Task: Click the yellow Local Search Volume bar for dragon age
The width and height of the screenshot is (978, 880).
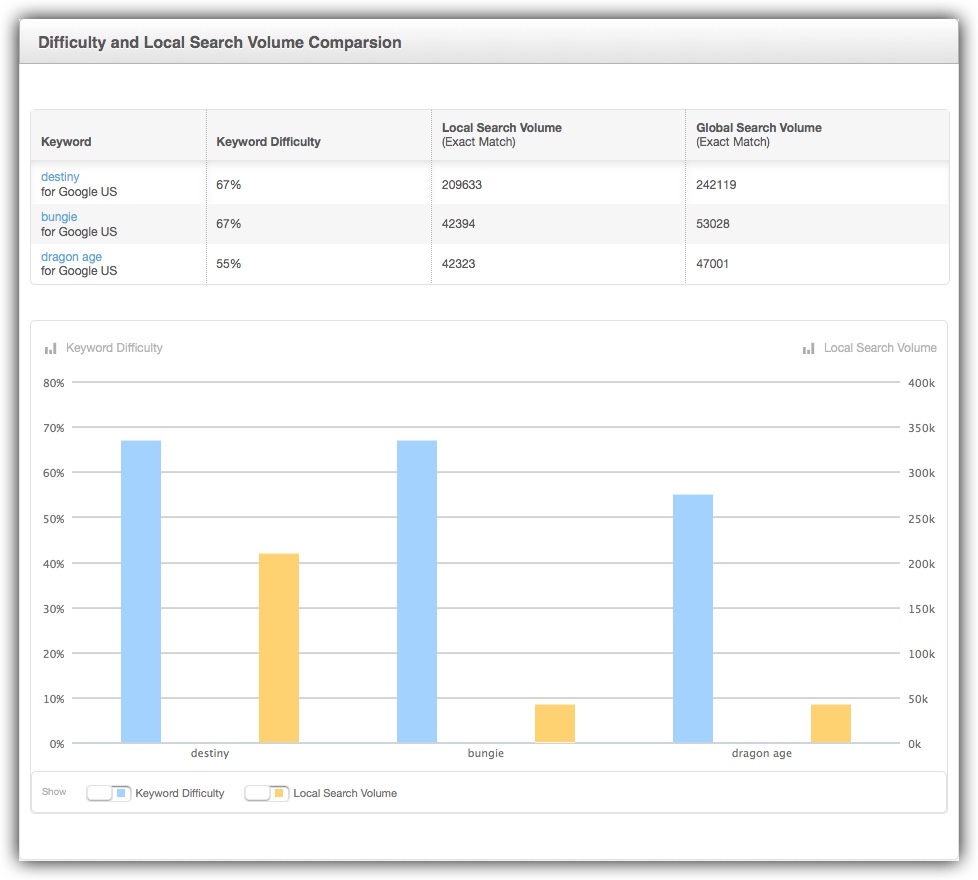Action: [831, 723]
